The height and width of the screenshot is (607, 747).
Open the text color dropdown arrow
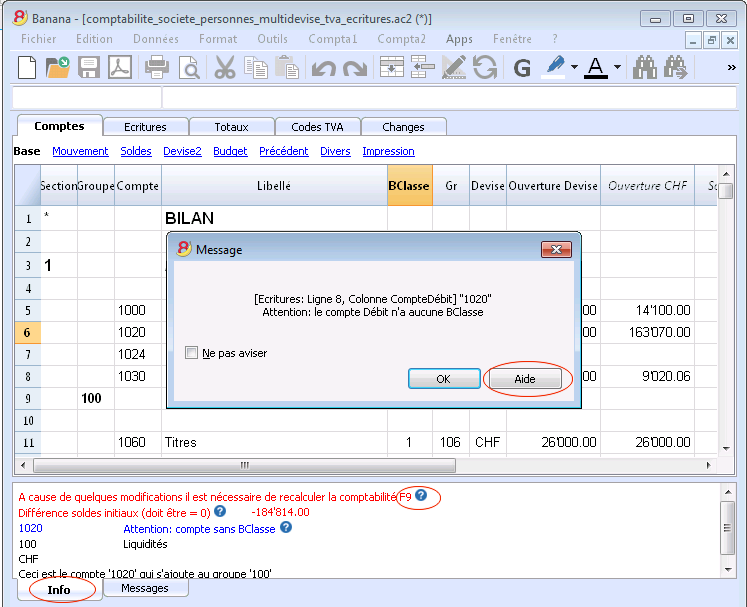617,67
